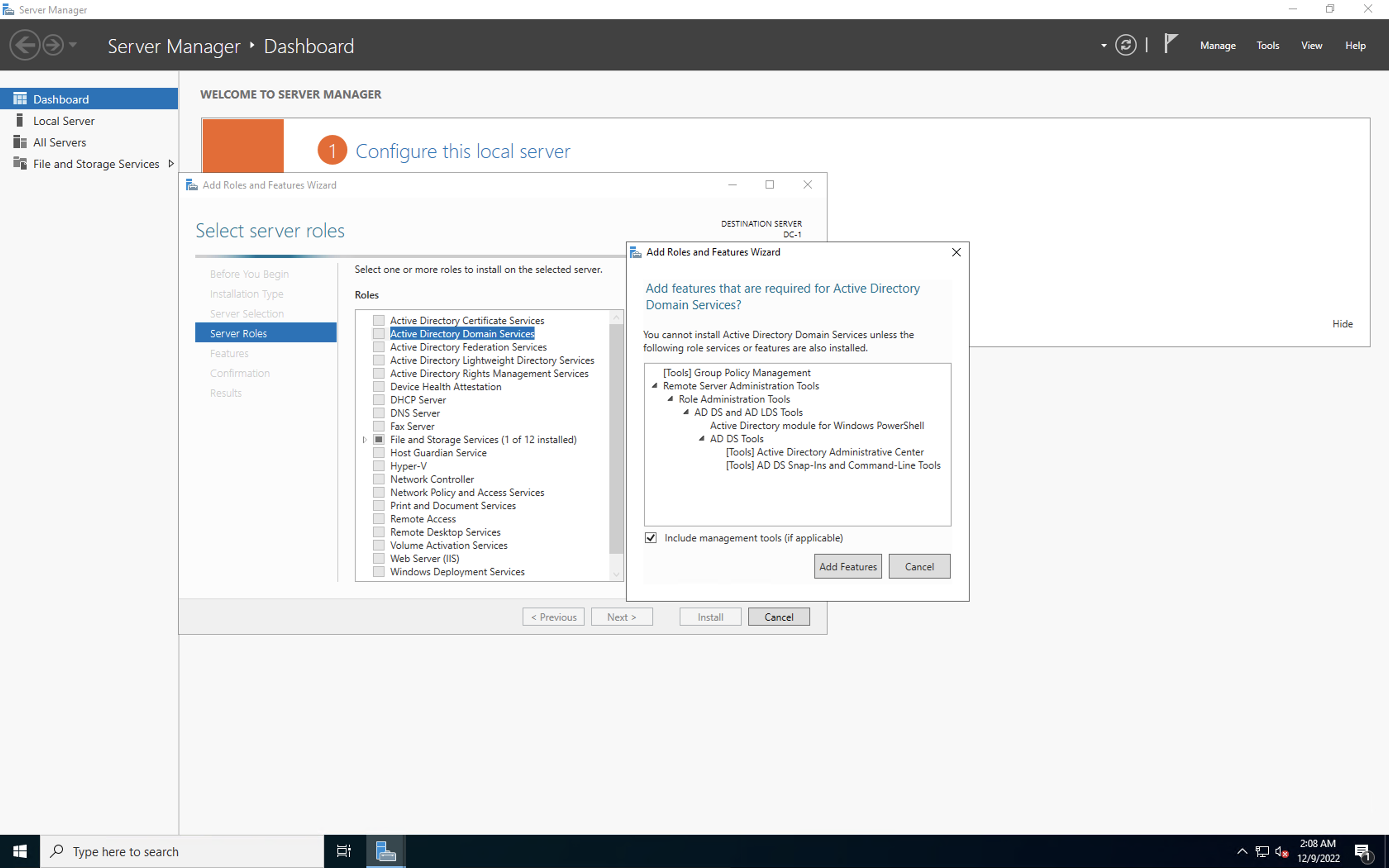Click the Previous button in wizard

553,617
